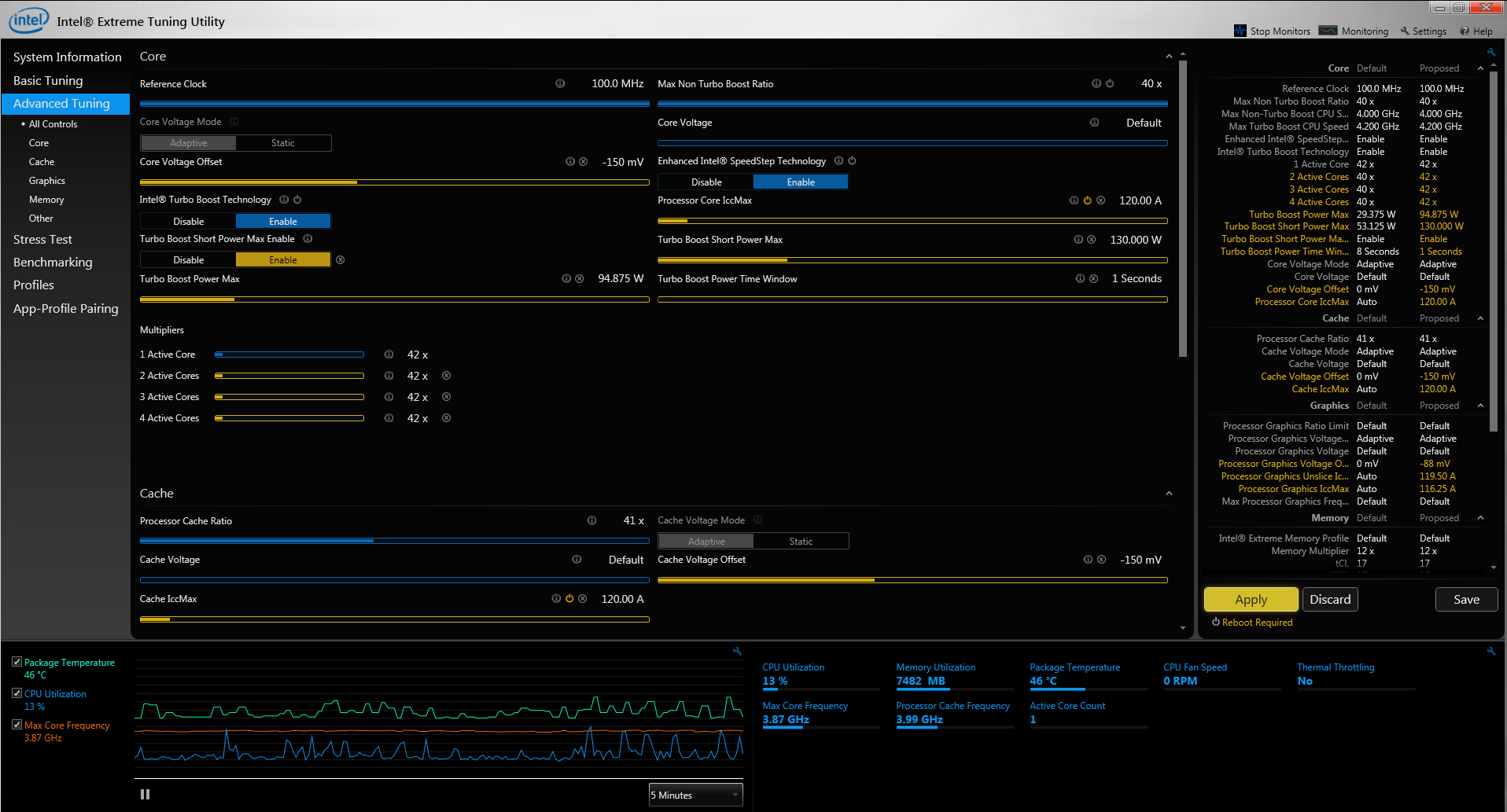Disable Intel Turbo Boost Technology
Image resolution: width=1507 pixels, height=812 pixels.
tap(188, 222)
